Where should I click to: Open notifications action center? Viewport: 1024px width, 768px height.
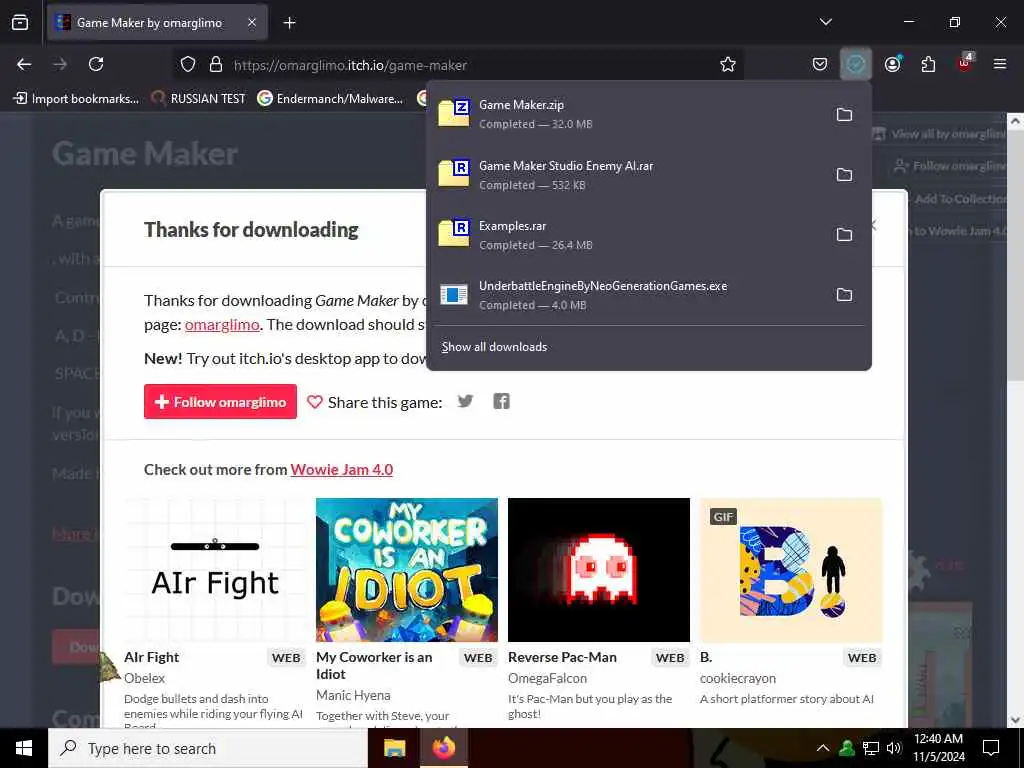[x=991, y=748]
